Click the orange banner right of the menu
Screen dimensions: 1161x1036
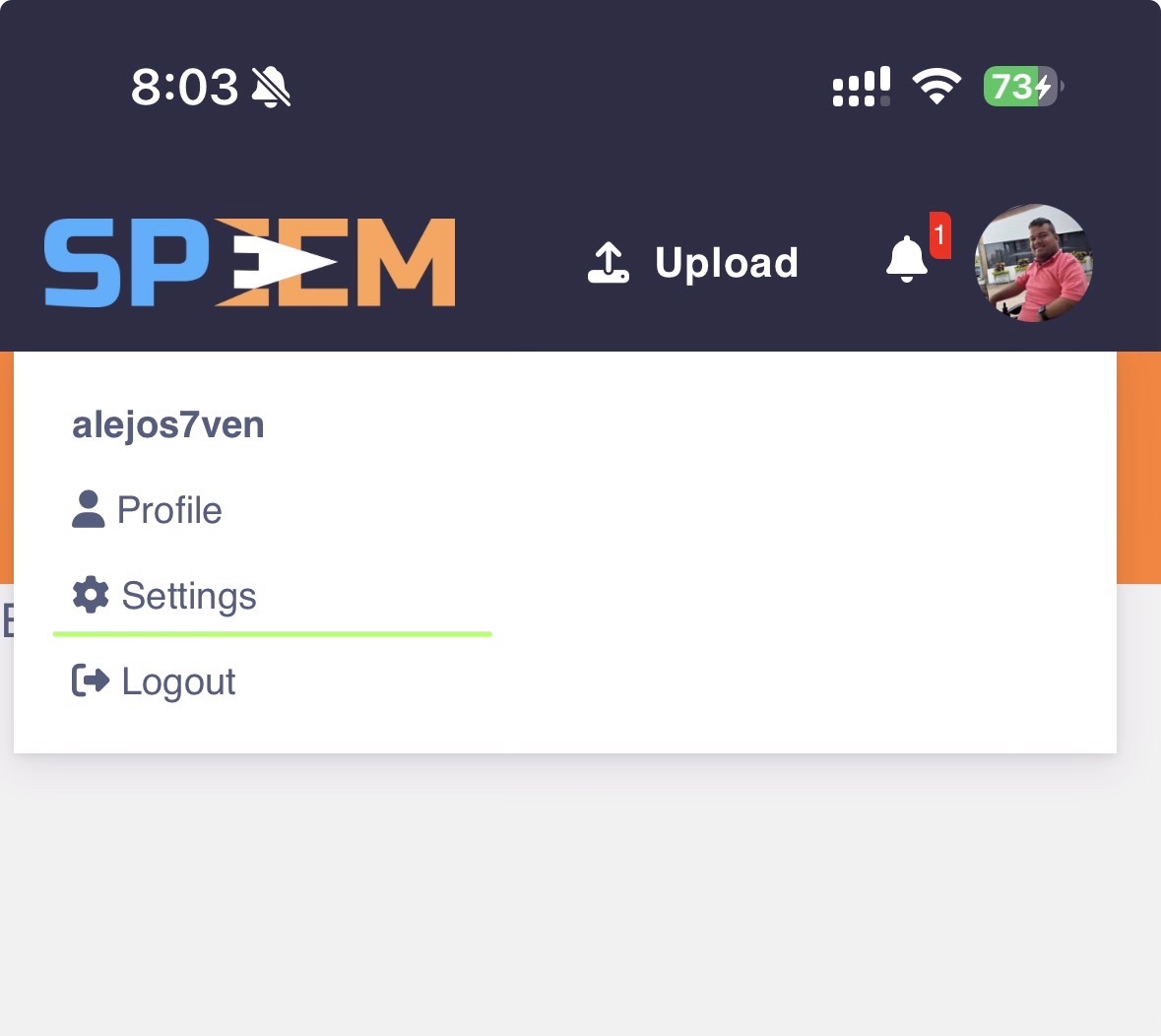click(1138, 467)
